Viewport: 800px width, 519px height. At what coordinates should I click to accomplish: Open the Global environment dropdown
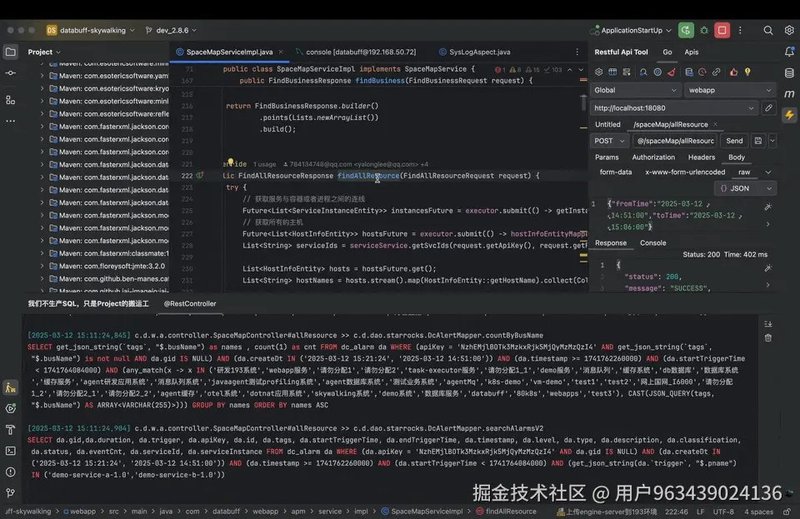(635, 90)
